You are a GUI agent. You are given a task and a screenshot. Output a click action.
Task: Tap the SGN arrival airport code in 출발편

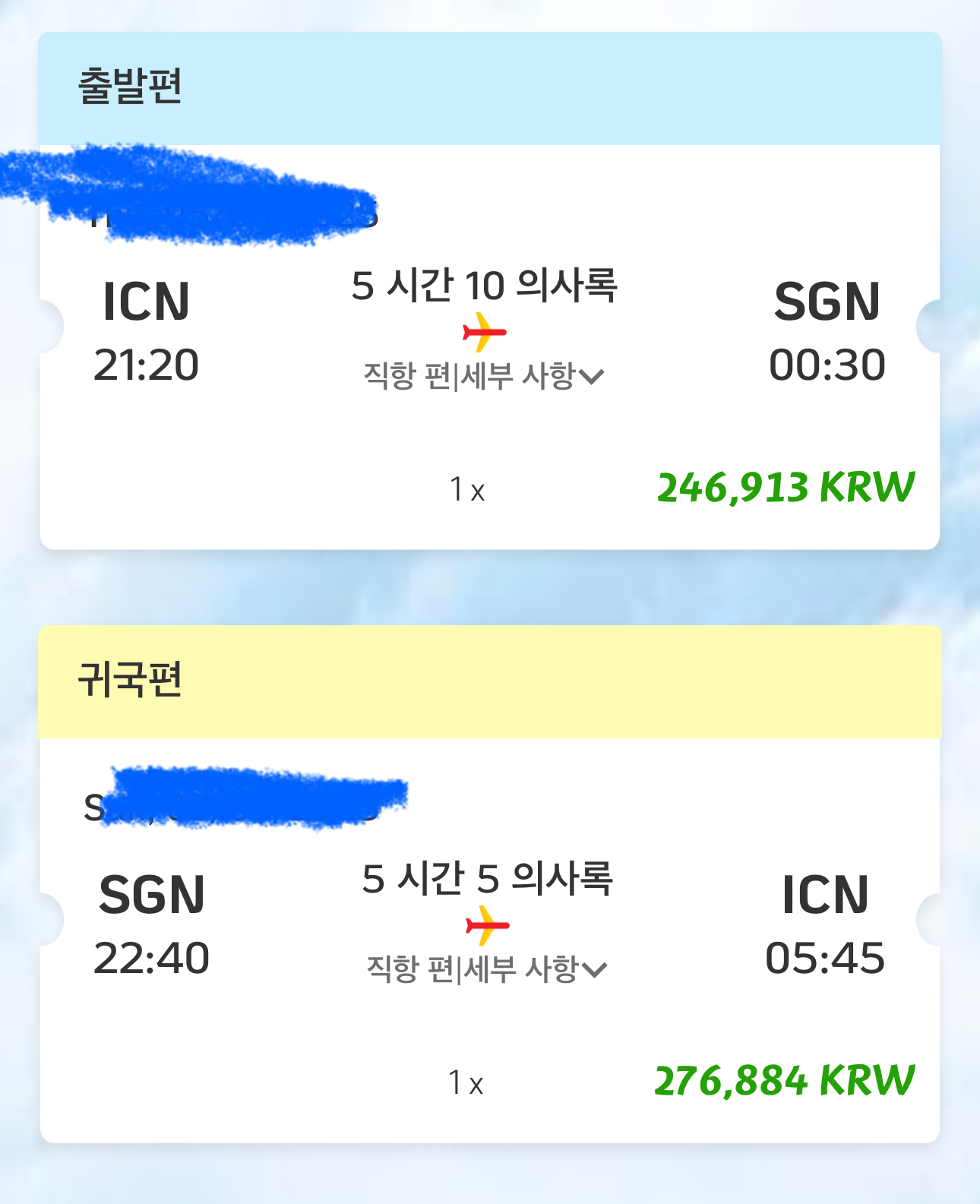point(827,302)
